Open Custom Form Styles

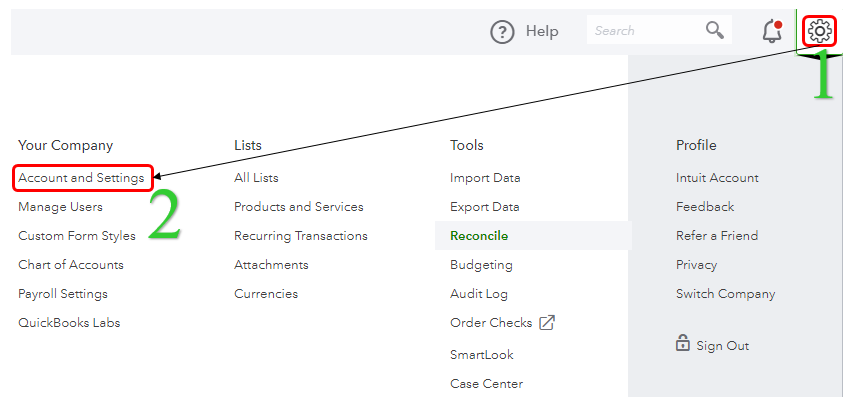(x=76, y=236)
